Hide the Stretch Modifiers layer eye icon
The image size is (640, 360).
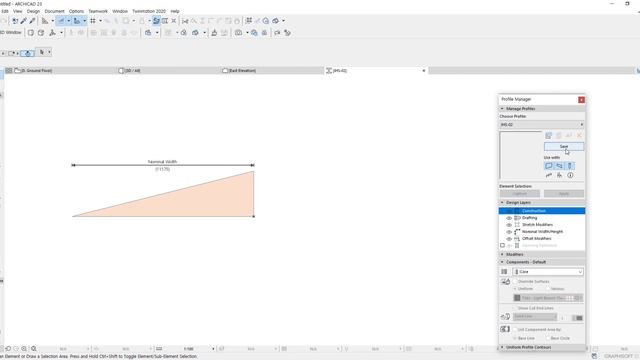click(509, 225)
